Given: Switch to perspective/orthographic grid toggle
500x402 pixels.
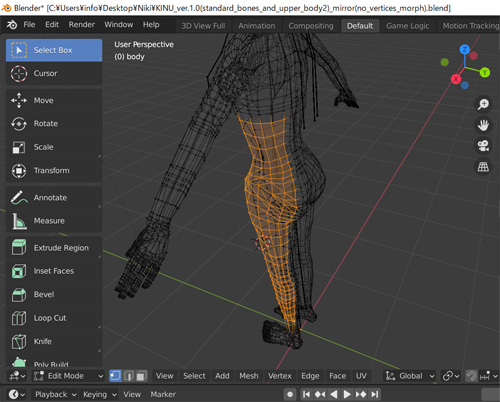Looking at the screenshot, I should pyautogui.click(x=483, y=166).
